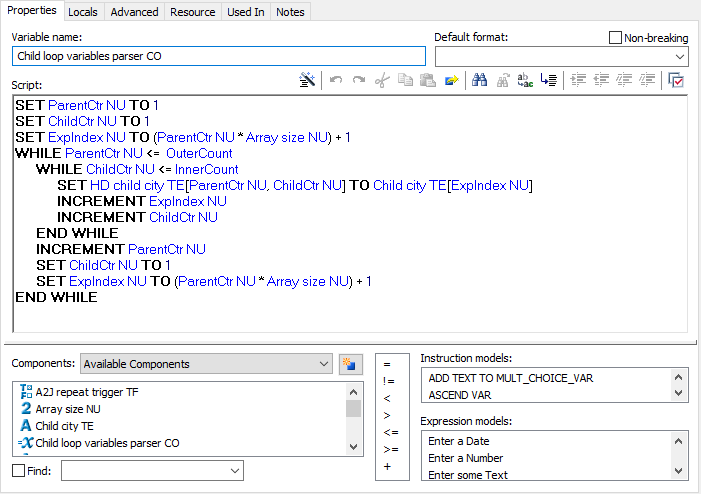Select Enter a Number expression model

click(465, 458)
